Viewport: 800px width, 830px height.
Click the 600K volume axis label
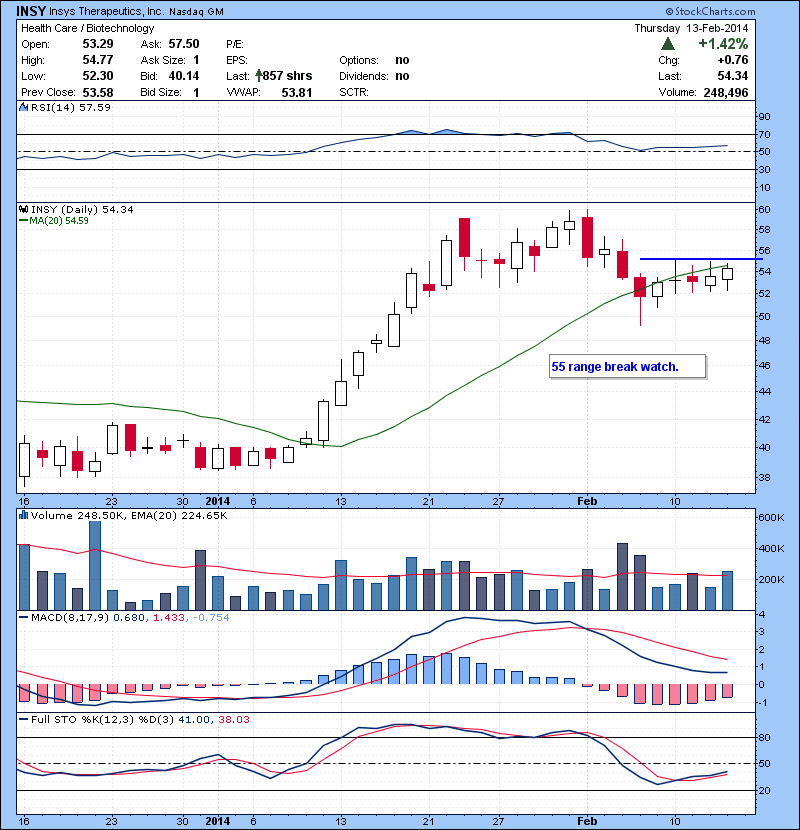point(771,517)
